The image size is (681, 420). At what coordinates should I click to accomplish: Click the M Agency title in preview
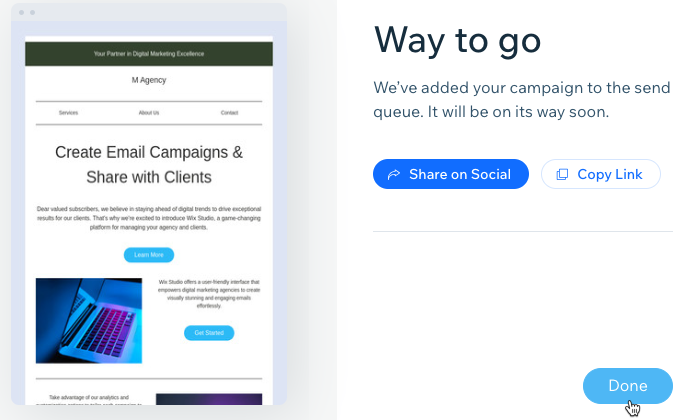click(x=149, y=80)
